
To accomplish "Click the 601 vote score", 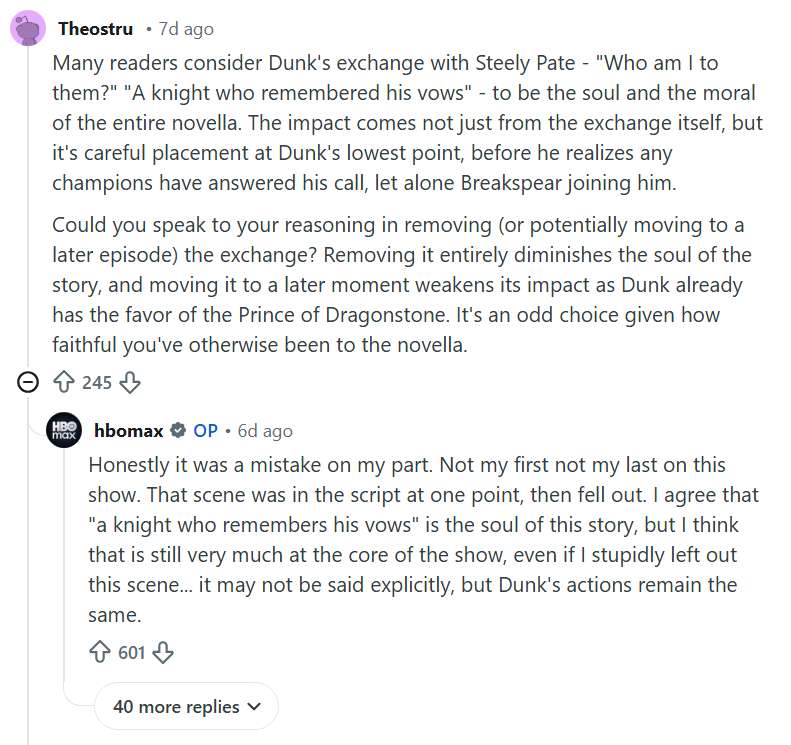I will coord(132,653).
